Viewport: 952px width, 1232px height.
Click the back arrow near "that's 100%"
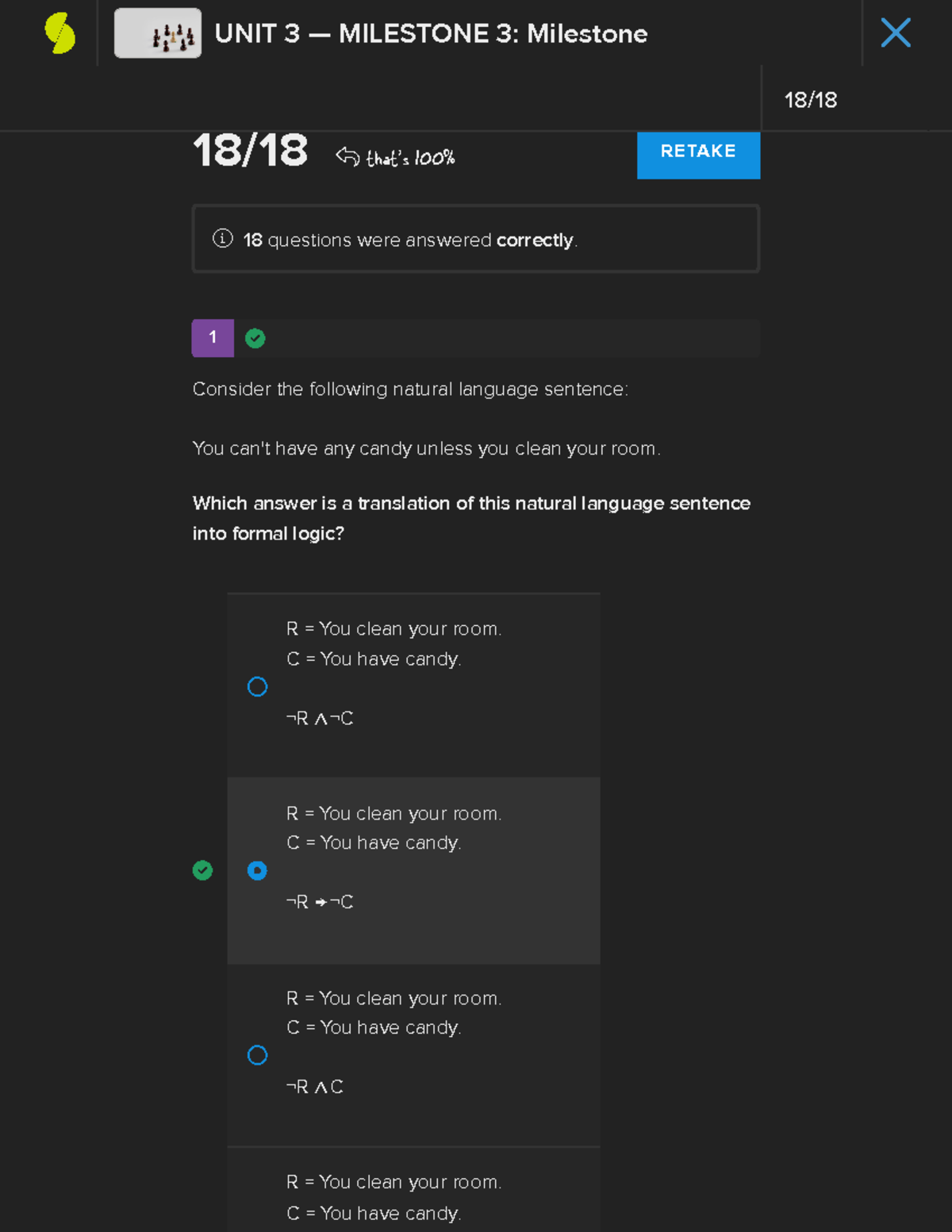(x=347, y=156)
